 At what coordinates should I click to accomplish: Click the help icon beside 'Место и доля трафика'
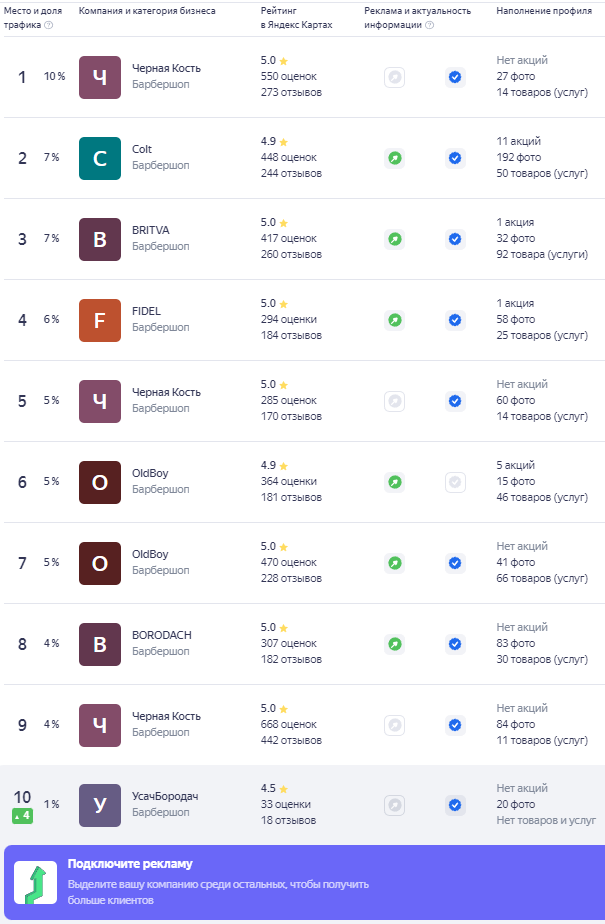tap(49, 25)
